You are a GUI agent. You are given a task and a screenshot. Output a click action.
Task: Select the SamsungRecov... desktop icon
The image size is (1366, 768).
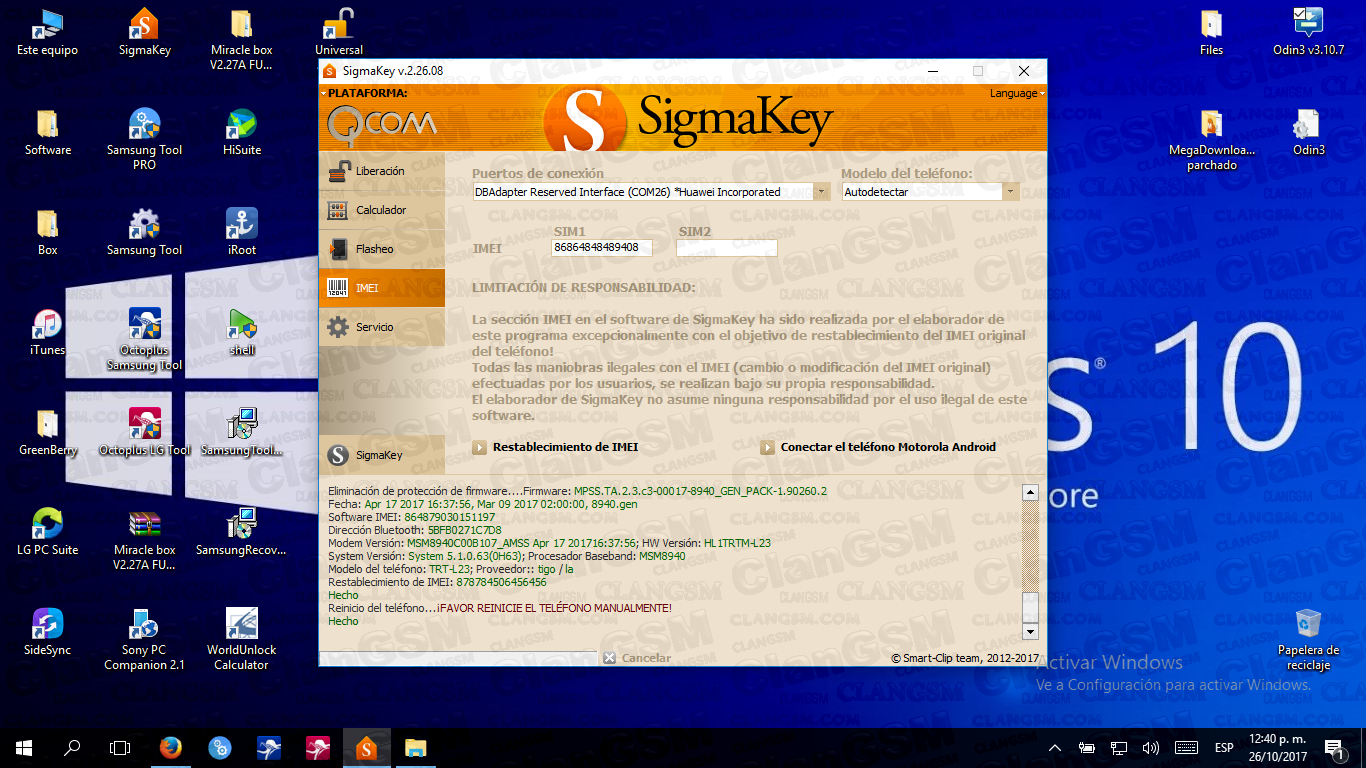tap(241, 532)
